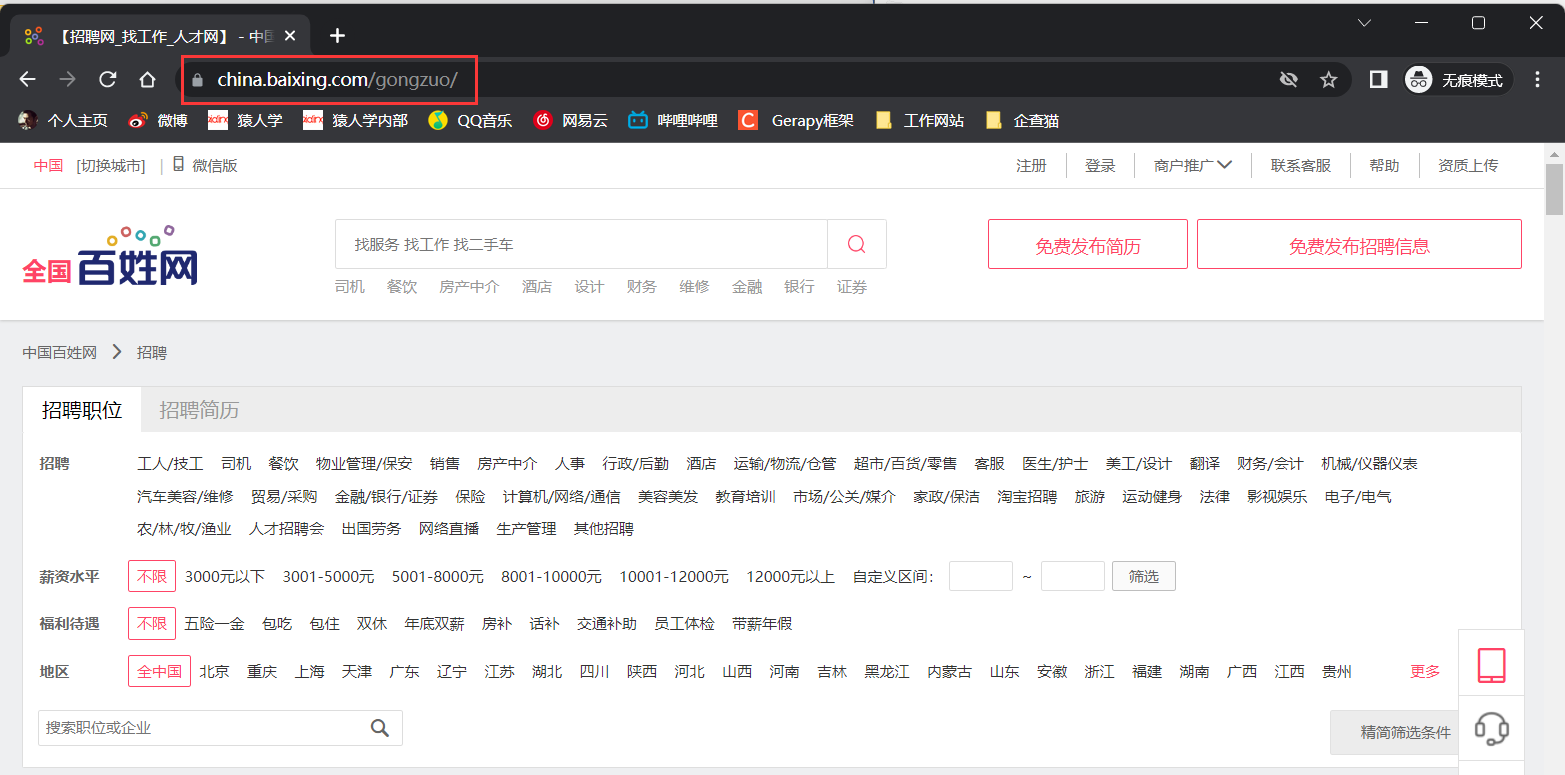Reload the page with the refresh icon

108,80
